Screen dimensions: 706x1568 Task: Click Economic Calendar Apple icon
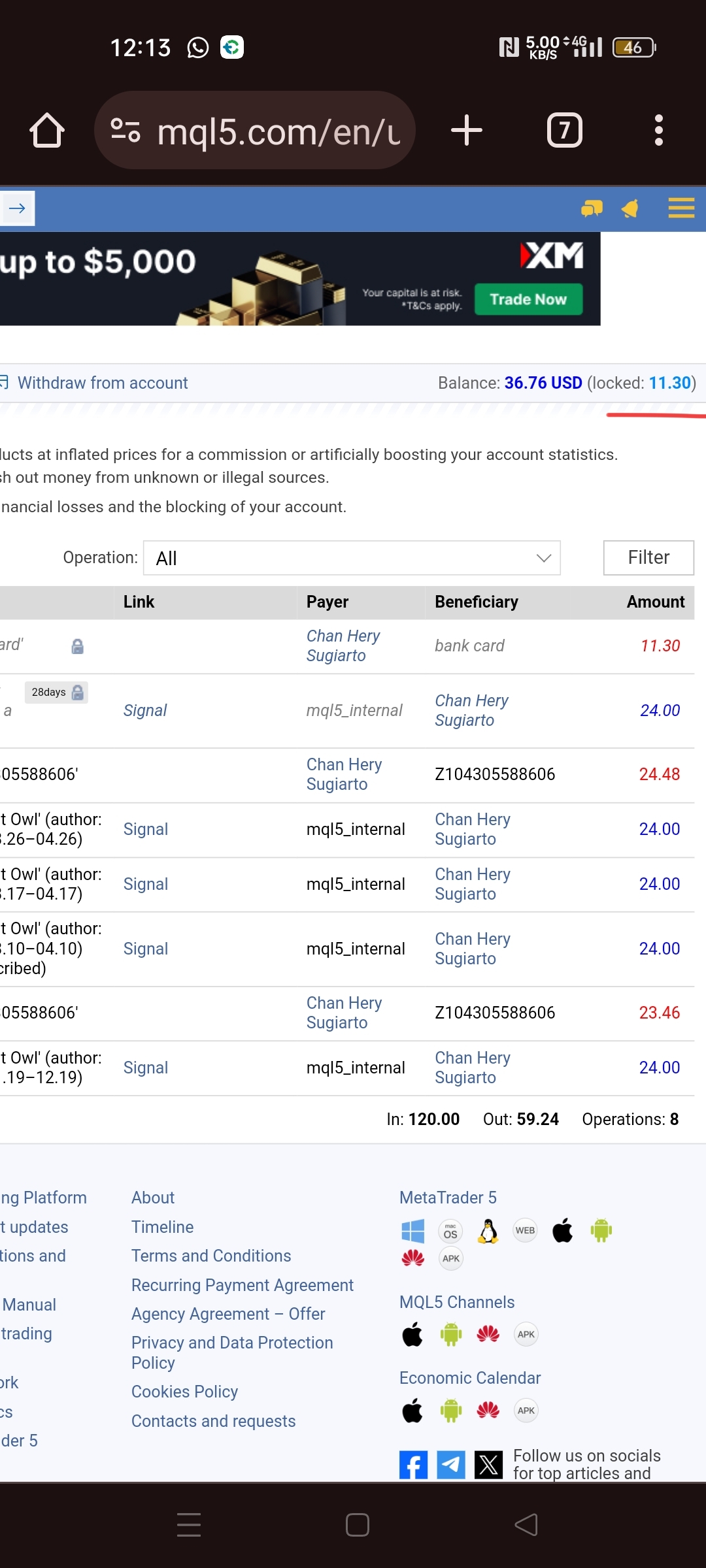point(412,1411)
